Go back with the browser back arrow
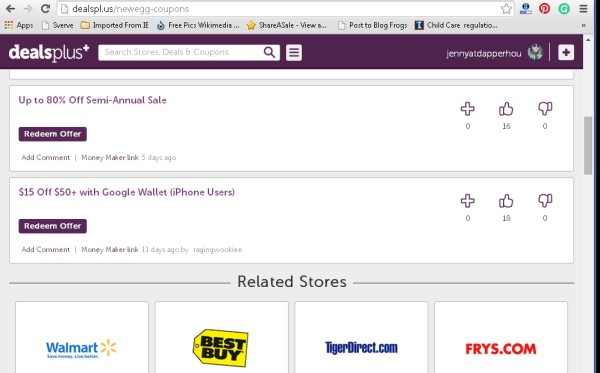Image resolution: width=600 pixels, height=373 pixels. coord(10,8)
